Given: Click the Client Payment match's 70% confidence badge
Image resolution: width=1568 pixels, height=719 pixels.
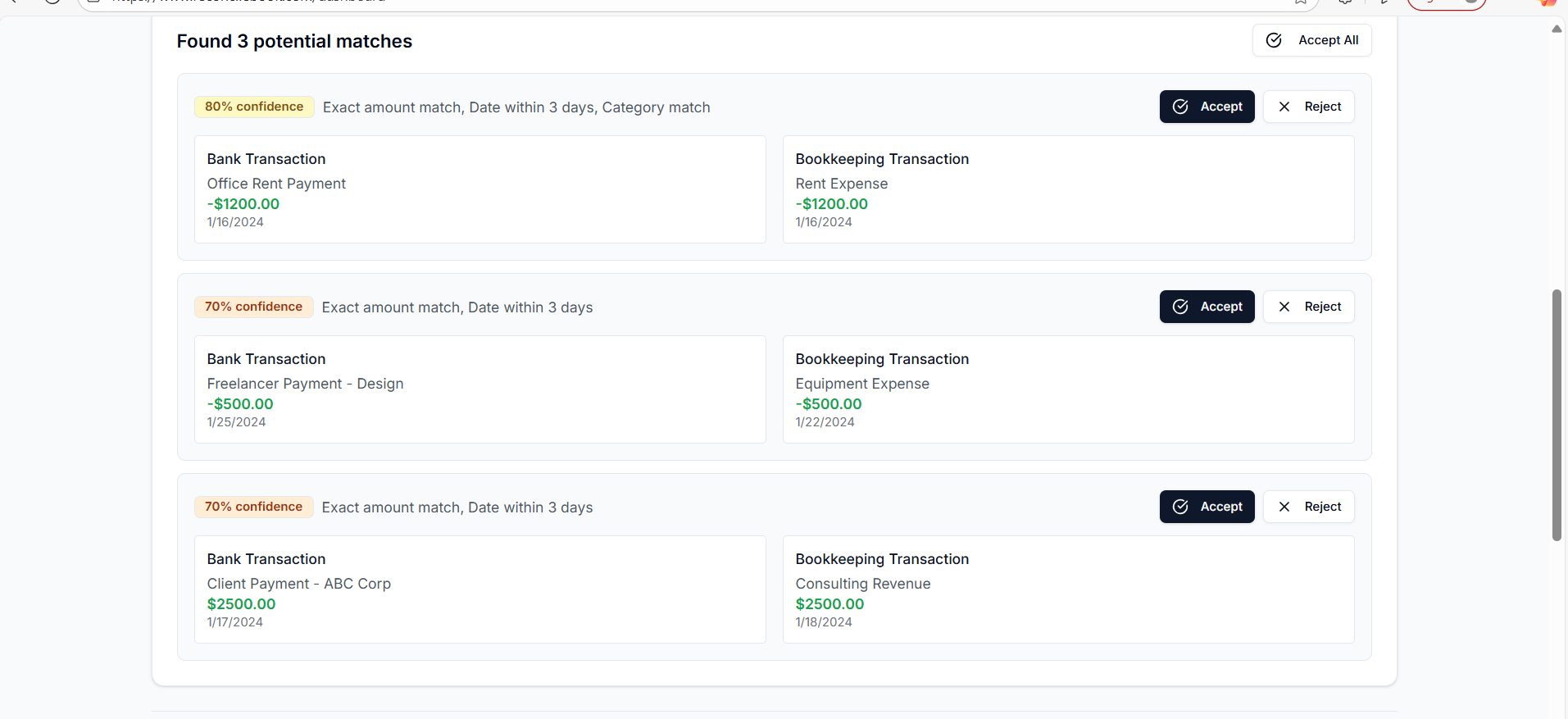Looking at the screenshot, I should (x=253, y=507).
